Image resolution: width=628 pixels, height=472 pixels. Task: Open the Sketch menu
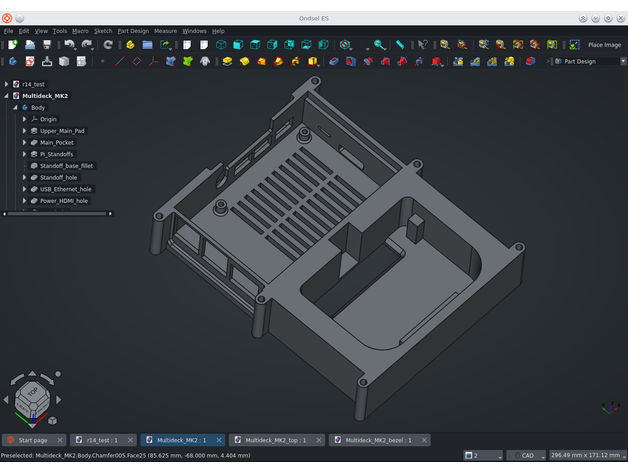point(103,31)
